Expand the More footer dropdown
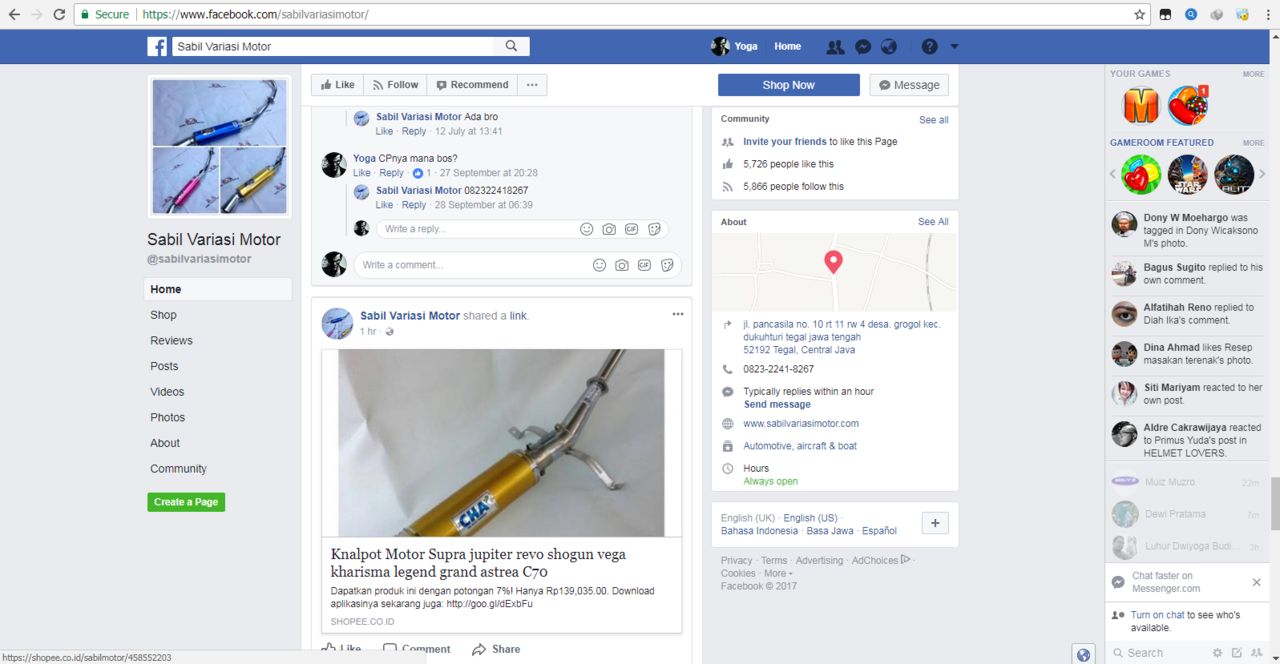Image resolution: width=1280 pixels, height=664 pixels. tap(778, 574)
